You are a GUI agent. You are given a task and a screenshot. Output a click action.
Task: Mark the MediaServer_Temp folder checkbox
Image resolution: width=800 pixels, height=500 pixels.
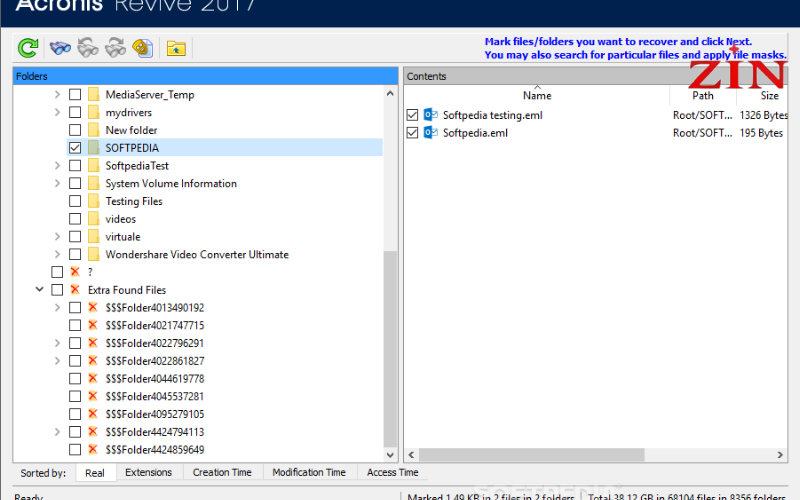(x=75, y=94)
